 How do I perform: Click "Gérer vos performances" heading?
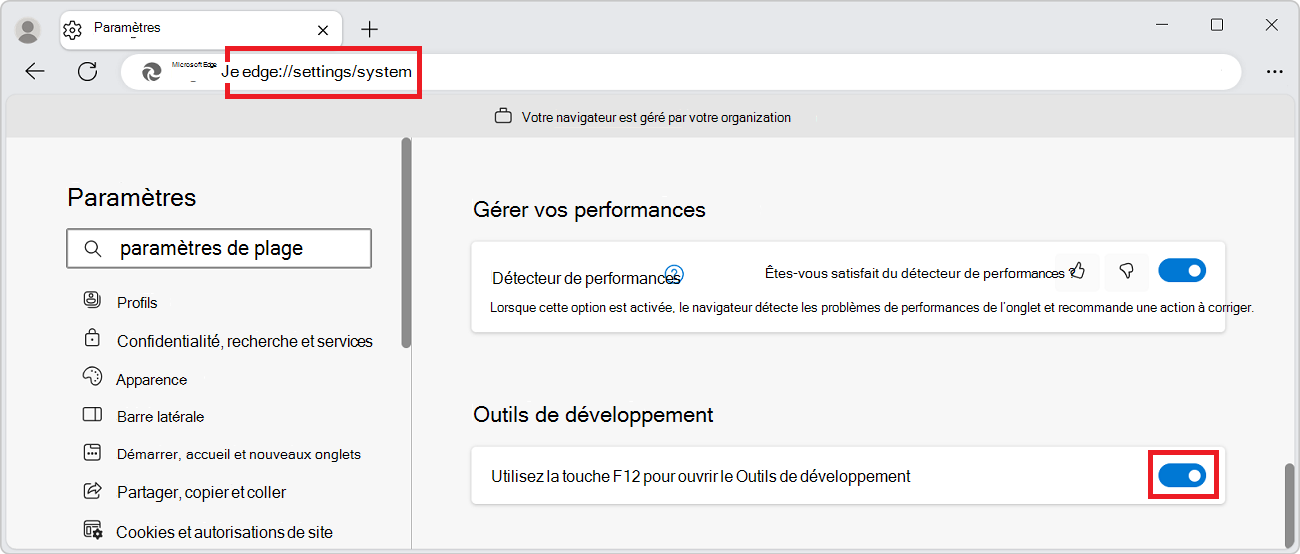(589, 210)
